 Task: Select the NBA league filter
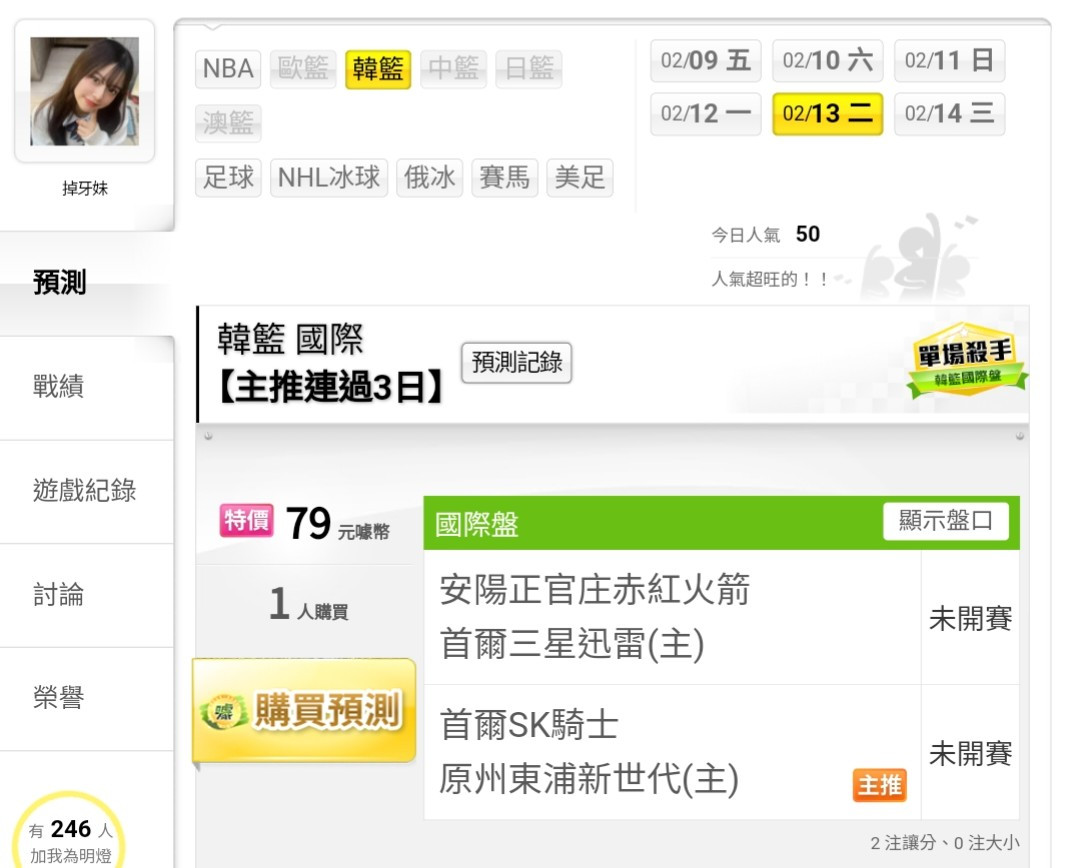pos(228,69)
